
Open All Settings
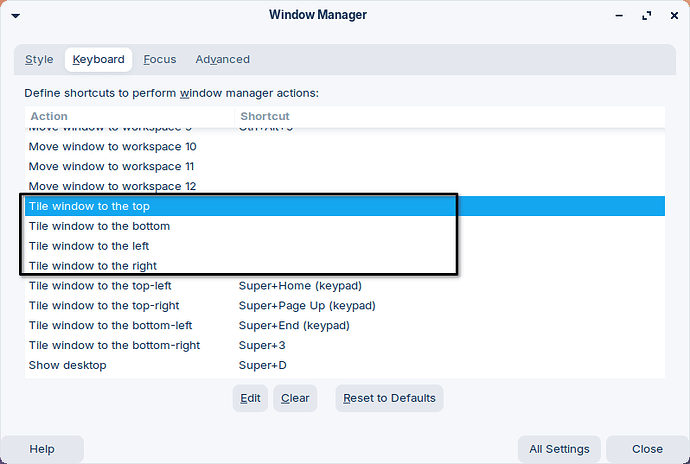pyautogui.click(x=560, y=449)
